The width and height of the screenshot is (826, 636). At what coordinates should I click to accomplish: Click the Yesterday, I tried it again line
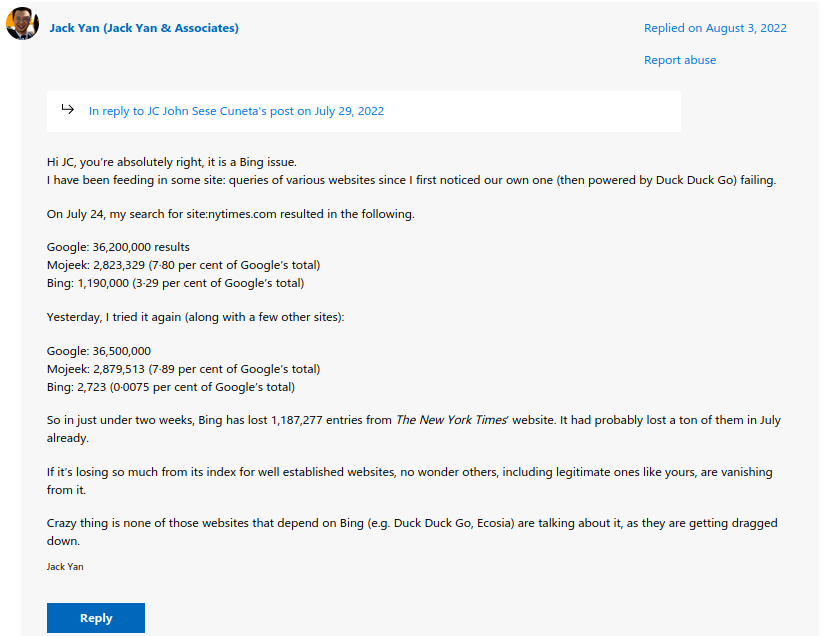[195, 317]
